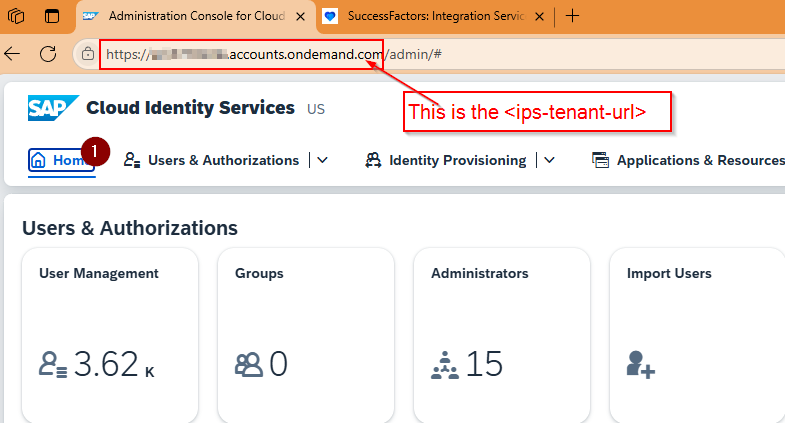The height and width of the screenshot is (423, 785).
Task: Reload the page with refresh icon
Action: coord(48,54)
